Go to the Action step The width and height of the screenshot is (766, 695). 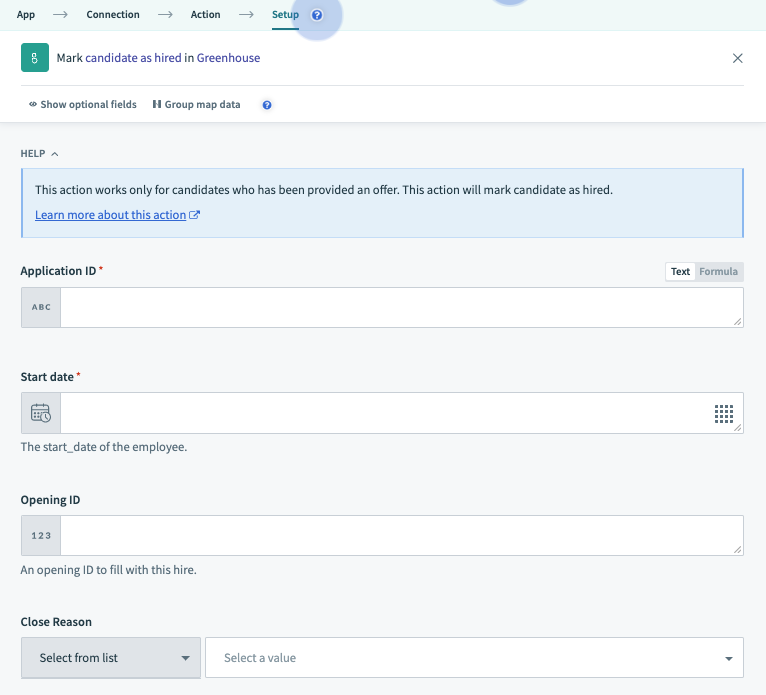coord(205,15)
